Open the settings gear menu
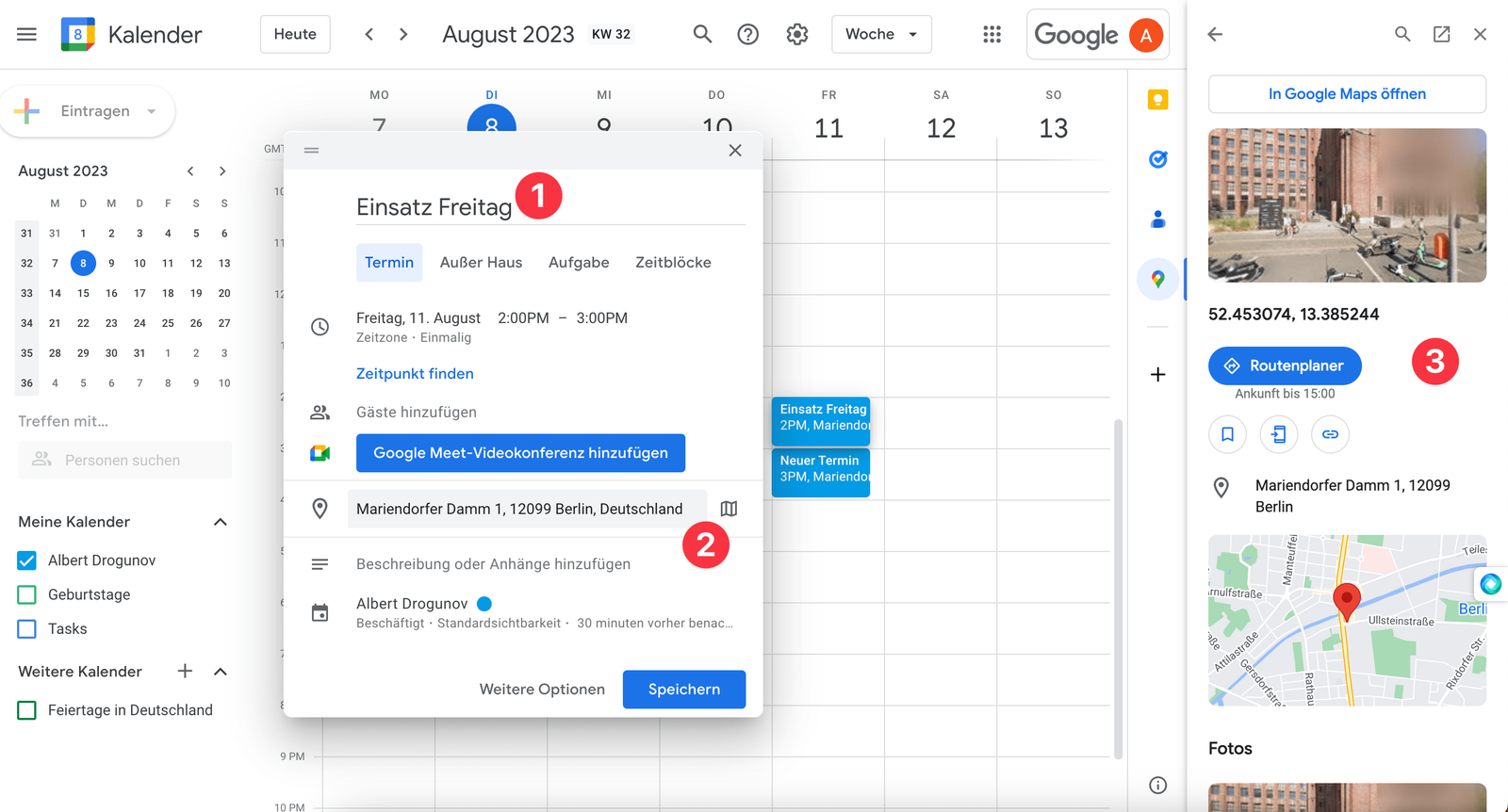Image resolution: width=1508 pixels, height=812 pixels. click(797, 35)
